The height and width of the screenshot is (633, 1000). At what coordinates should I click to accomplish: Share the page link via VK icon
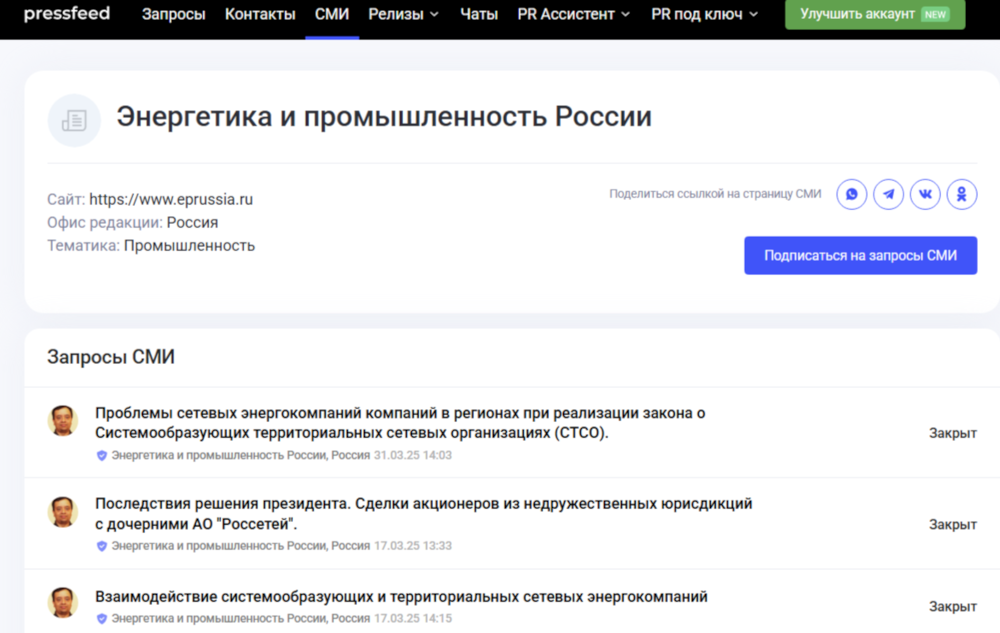925,194
